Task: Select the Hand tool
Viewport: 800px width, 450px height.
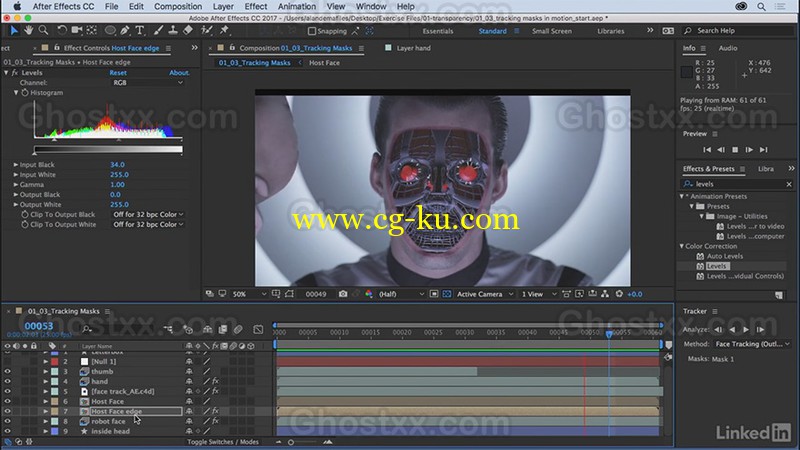Action: pyautogui.click(x=29, y=31)
